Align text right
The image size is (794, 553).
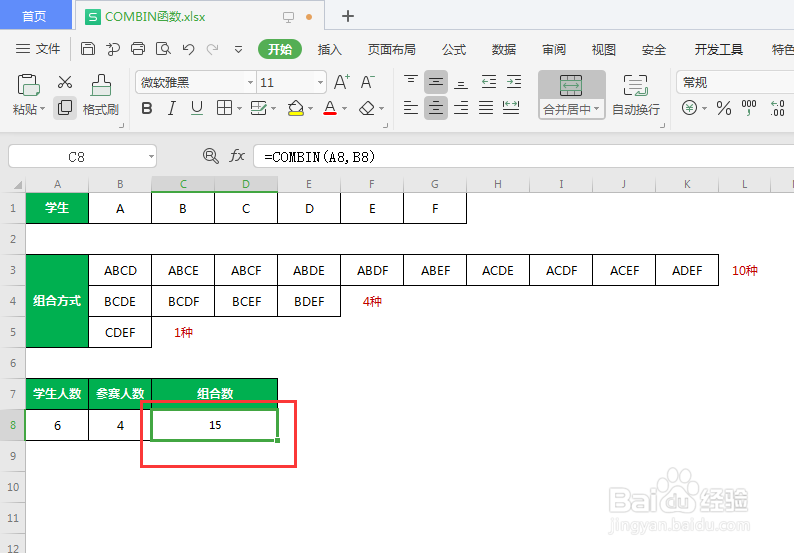click(x=461, y=107)
